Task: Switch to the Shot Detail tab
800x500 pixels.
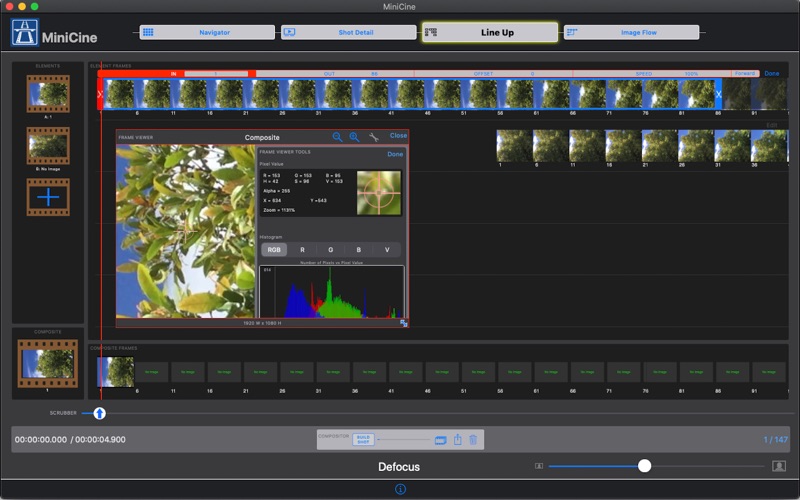Action: tap(348, 32)
